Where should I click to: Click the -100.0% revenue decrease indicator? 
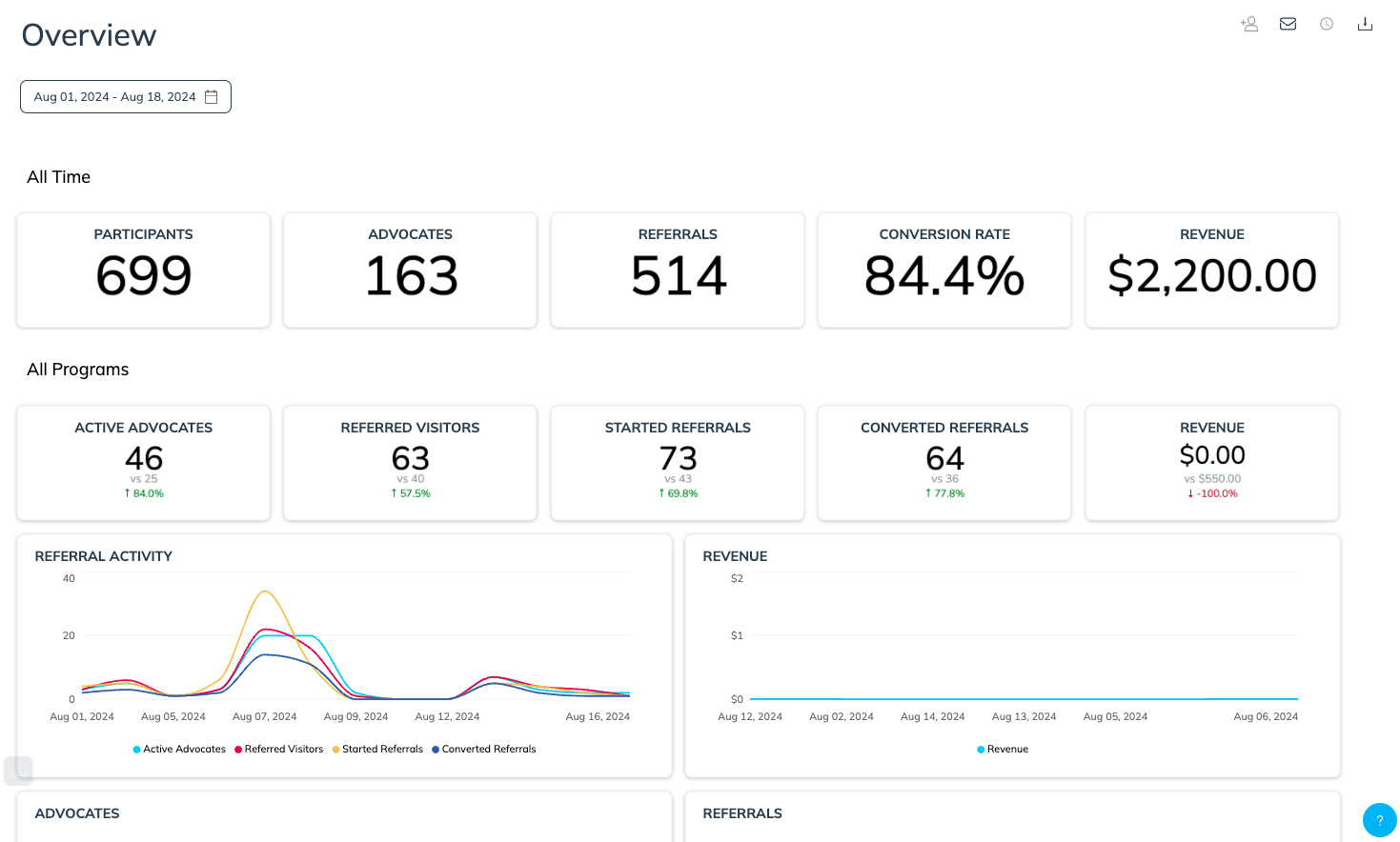(x=1212, y=493)
